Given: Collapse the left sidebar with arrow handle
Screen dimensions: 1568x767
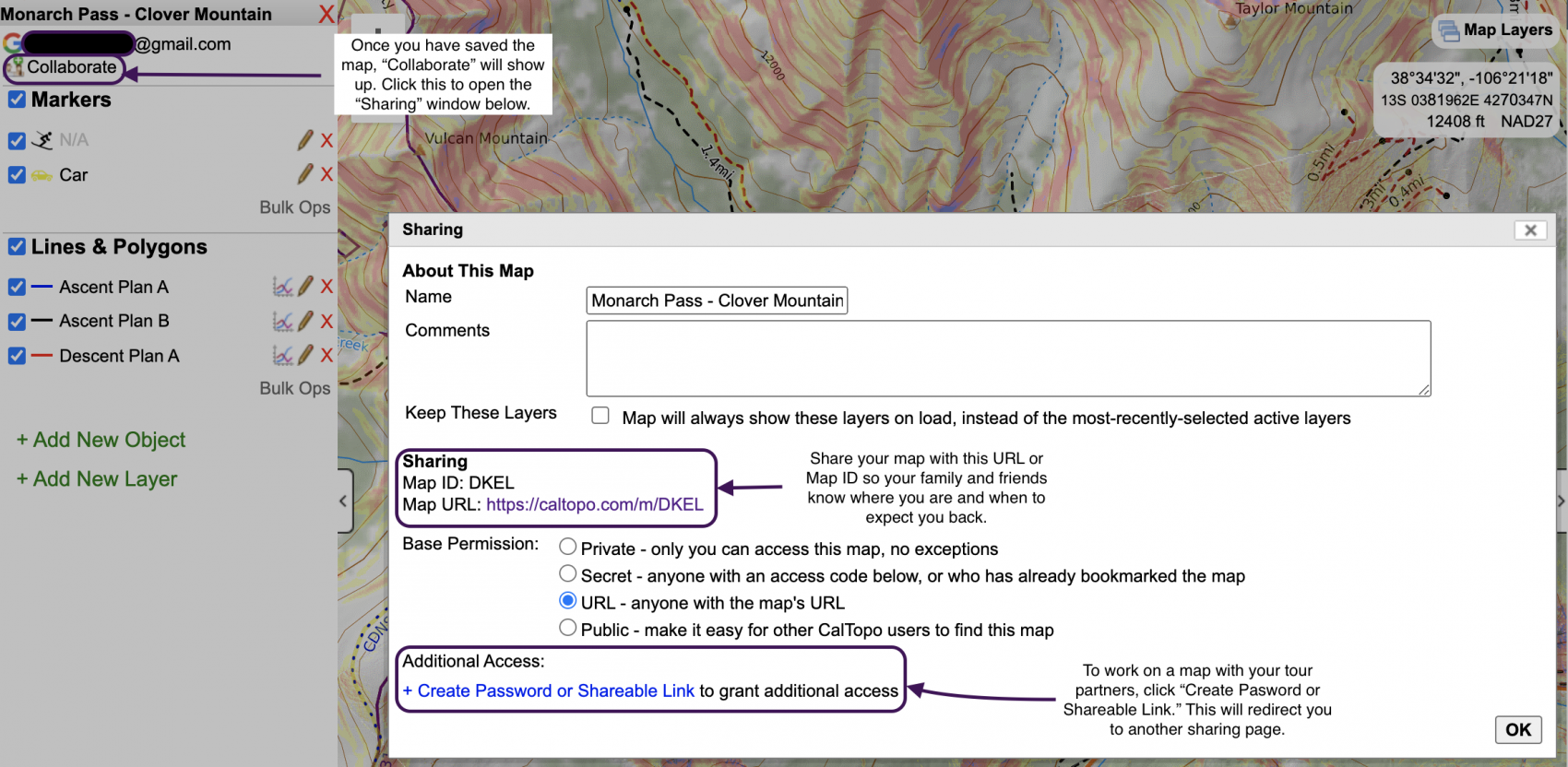Looking at the screenshot, I should 344,501.
